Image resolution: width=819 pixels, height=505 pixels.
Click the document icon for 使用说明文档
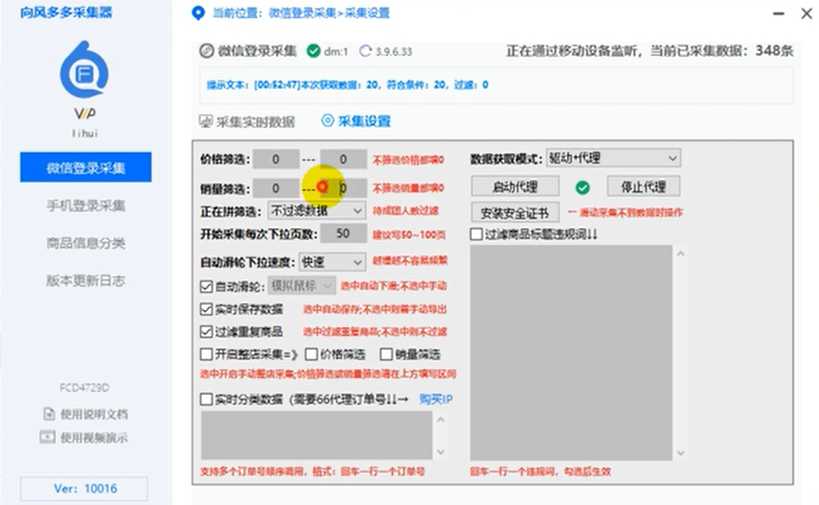point(47,414)
